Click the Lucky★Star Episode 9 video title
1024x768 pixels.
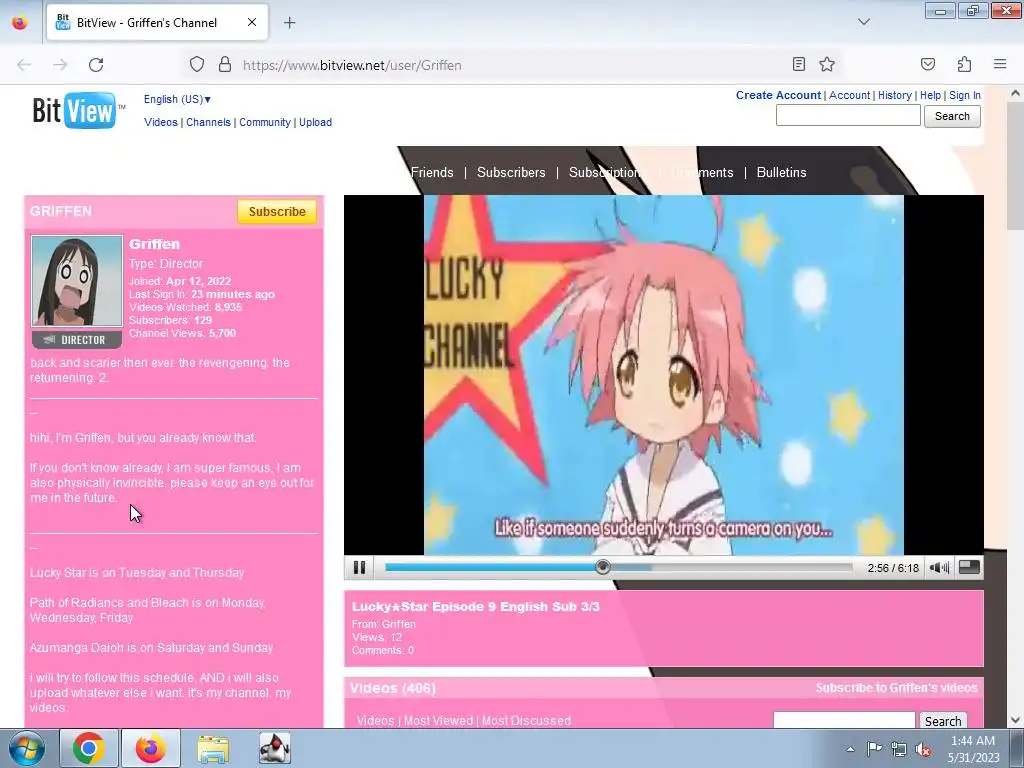pyautogui.click(x=475, y=607)
